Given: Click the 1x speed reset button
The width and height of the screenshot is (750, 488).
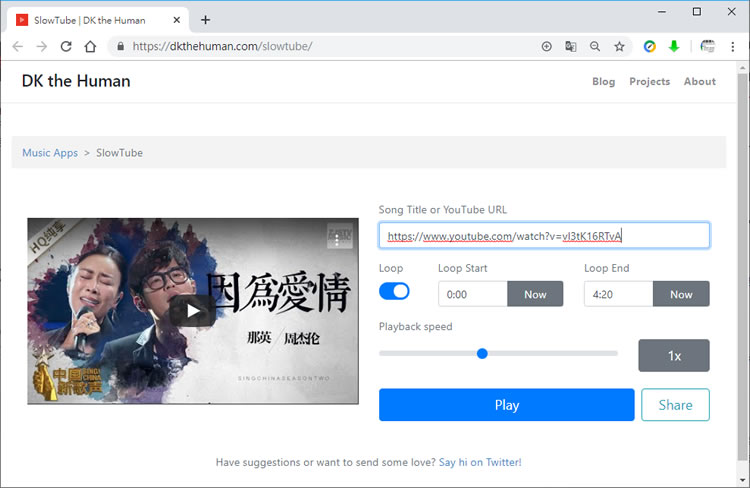Looking at the screenshot, I should [x=674, y=355].
